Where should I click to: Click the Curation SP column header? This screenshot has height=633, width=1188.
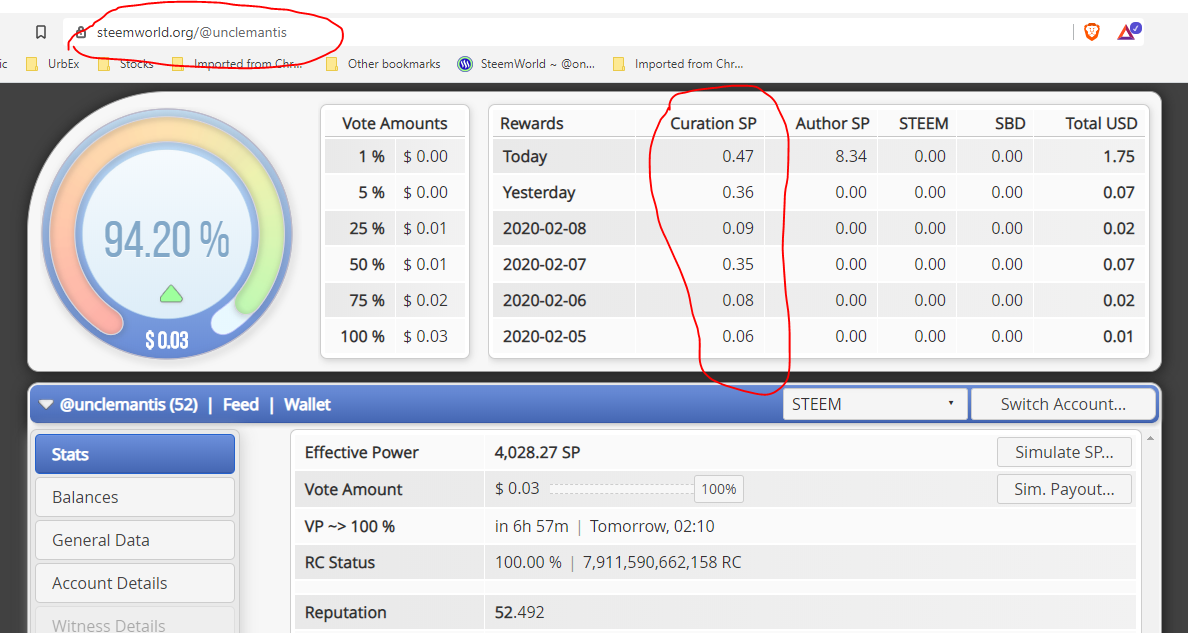click(713, 123)
